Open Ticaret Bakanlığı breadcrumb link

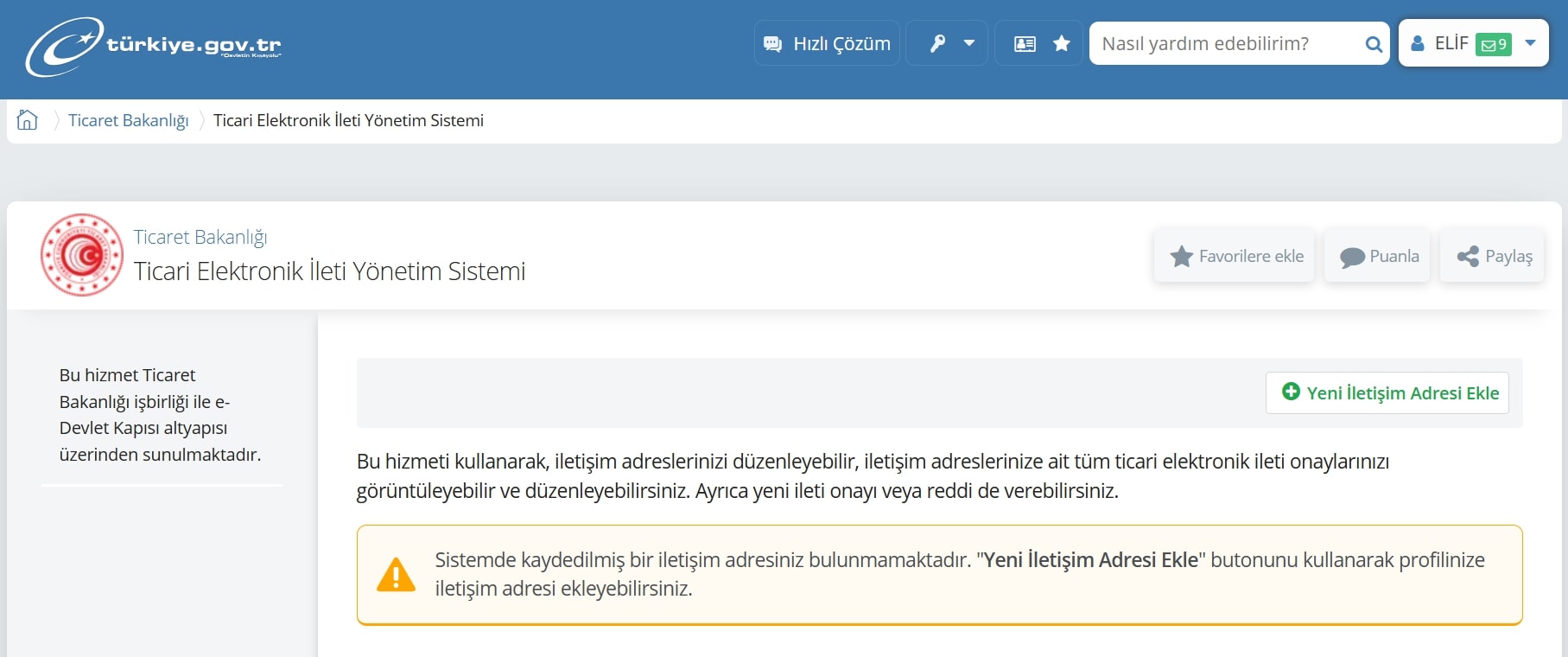pos(128,120)
